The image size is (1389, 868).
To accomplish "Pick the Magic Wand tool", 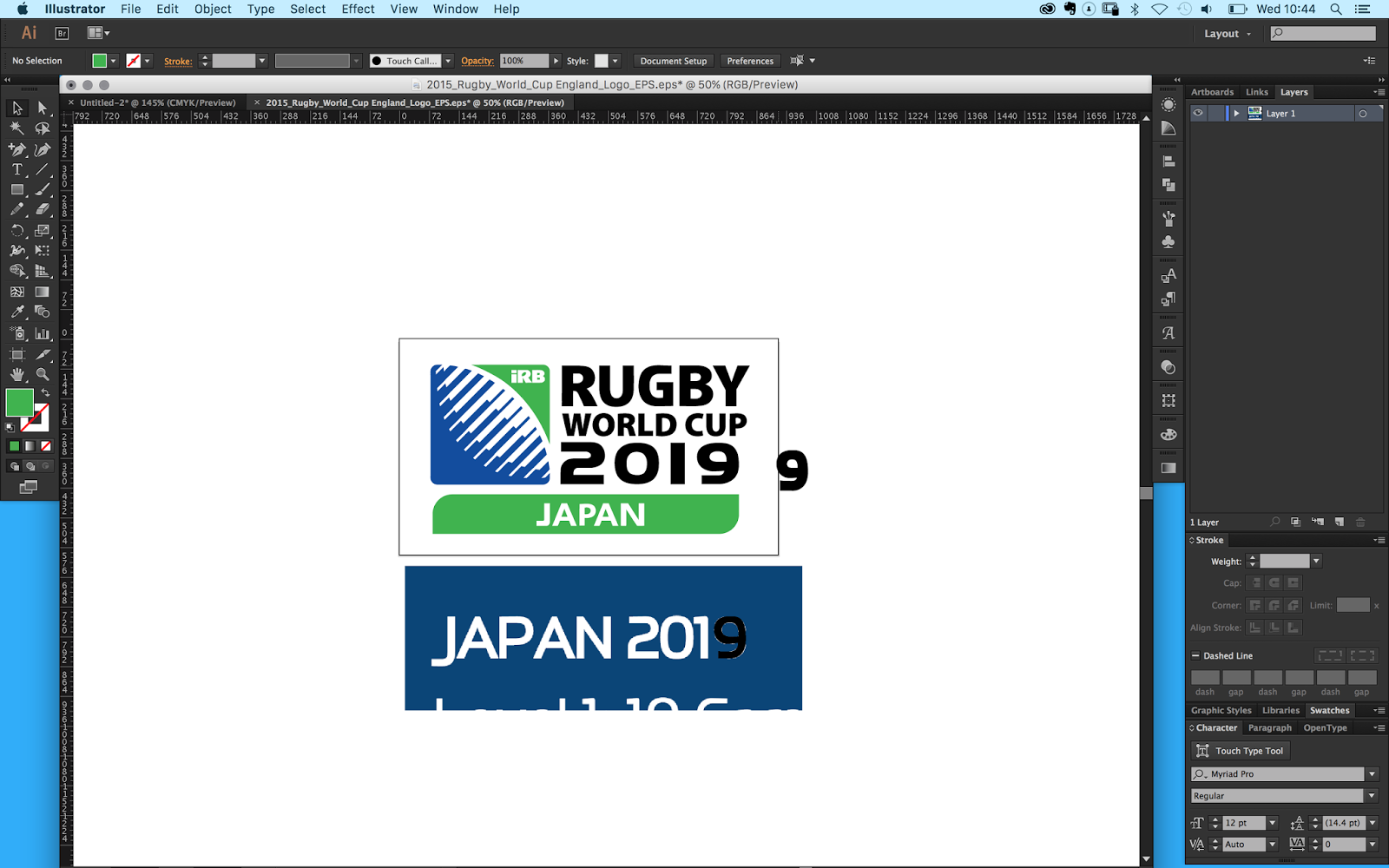I will tap(16, 128).
